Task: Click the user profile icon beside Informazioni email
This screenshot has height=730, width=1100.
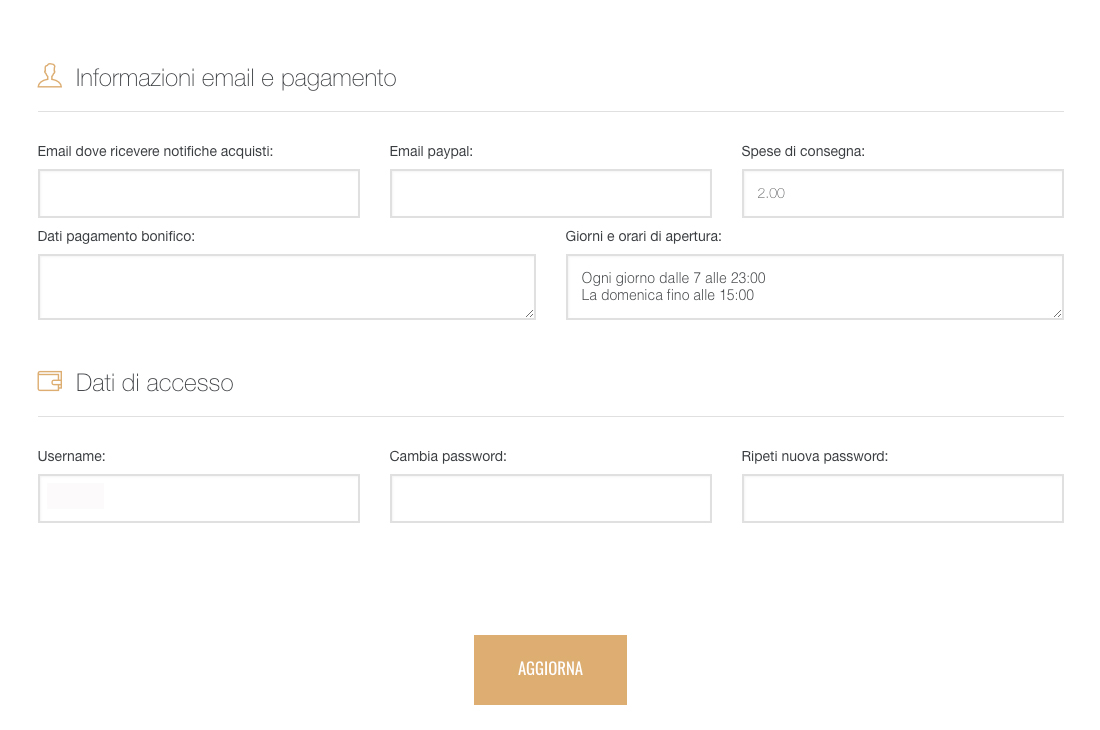Action: (x=50, y=76)
